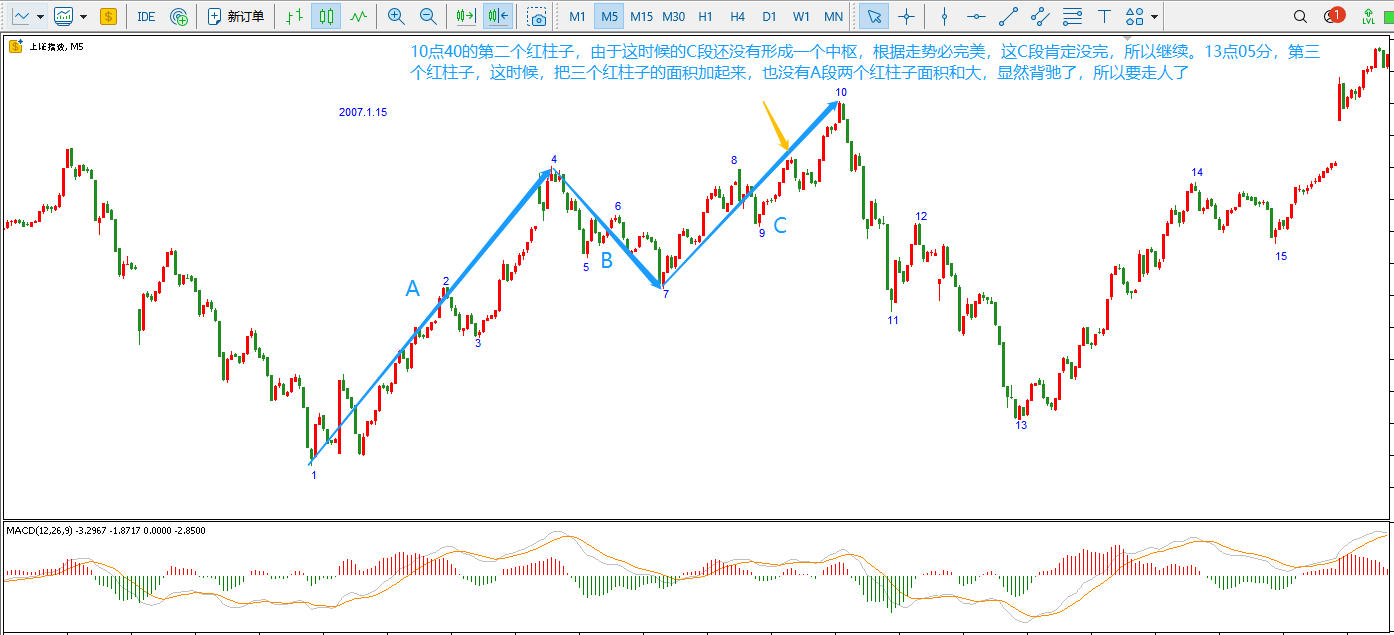Switch to the H4 timeframe

click(x=737, y=16)
